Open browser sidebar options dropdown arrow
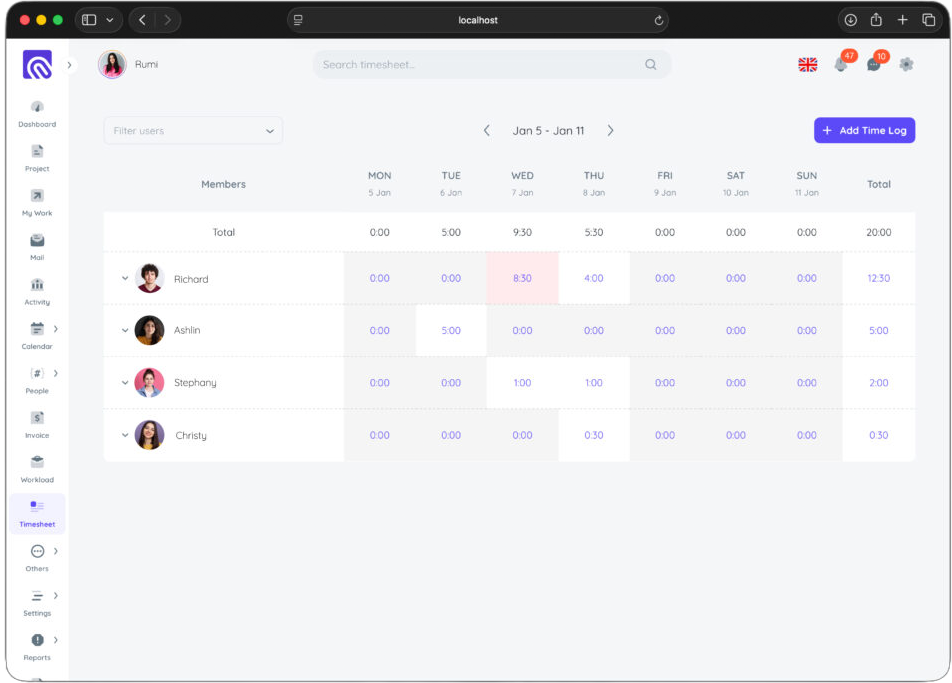This screenshot has width=952, height=683. 110,20
